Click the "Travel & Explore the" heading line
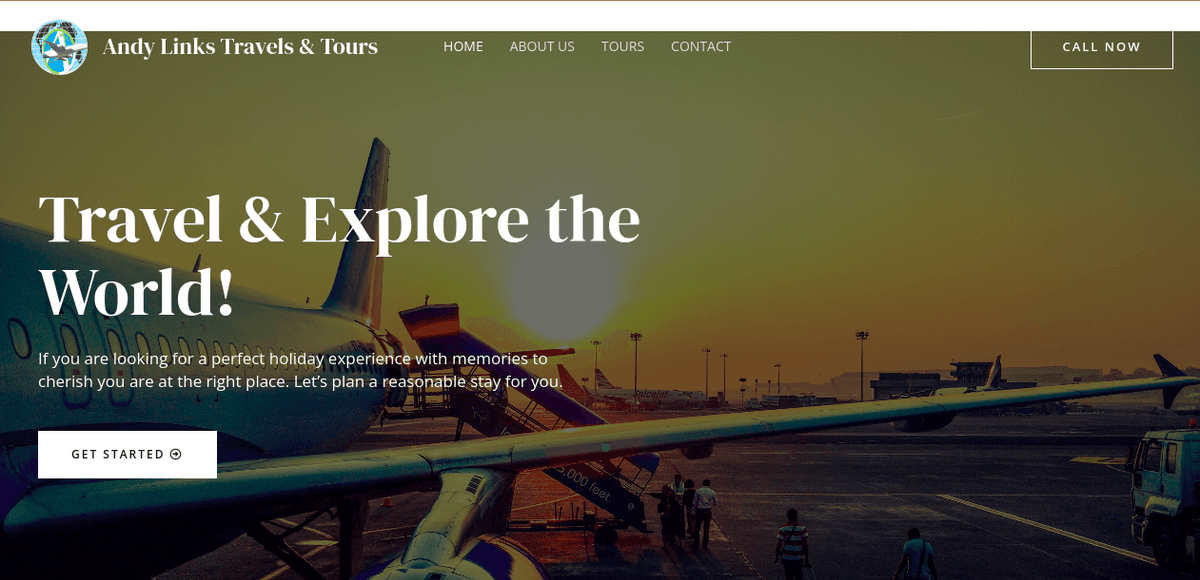This screenshot has width=1200, height=580. coord(339,219)
